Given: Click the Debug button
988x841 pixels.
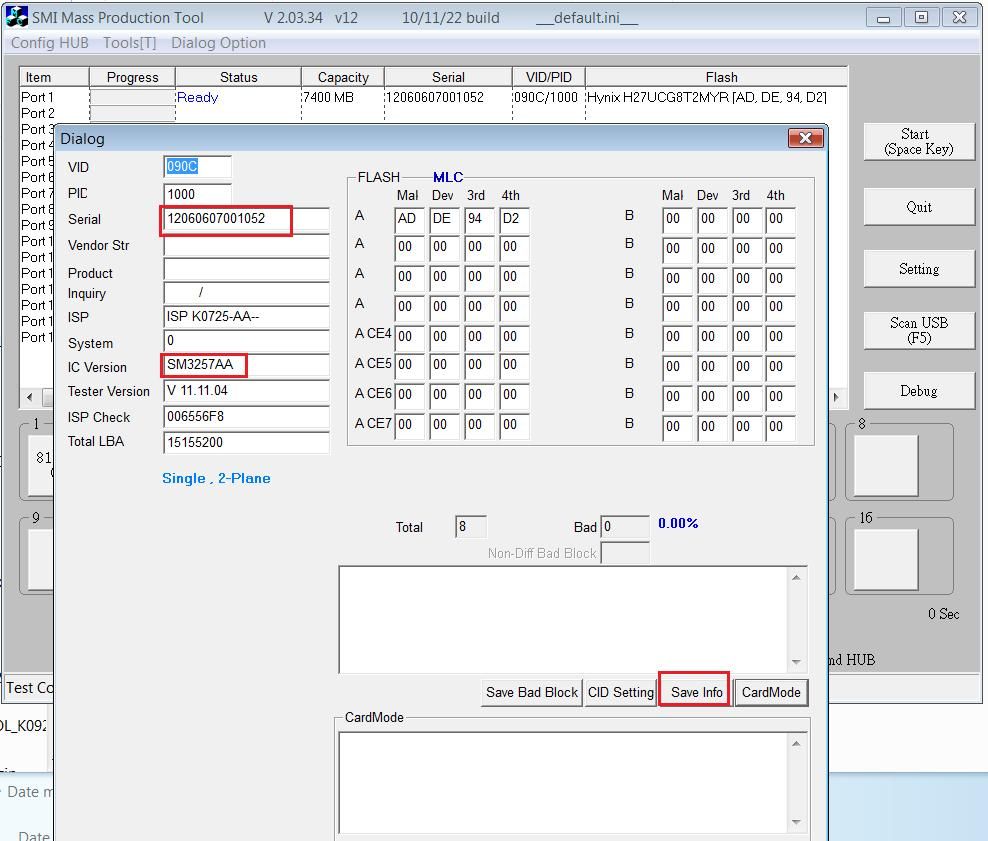Looking at the screenshot, I should (919, 391).
